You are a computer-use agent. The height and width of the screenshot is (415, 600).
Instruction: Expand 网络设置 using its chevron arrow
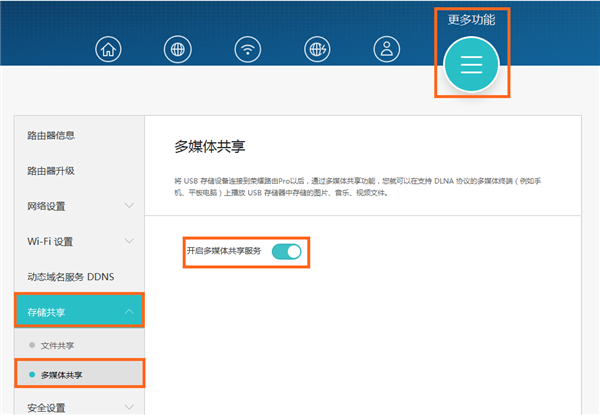(129, 206)
